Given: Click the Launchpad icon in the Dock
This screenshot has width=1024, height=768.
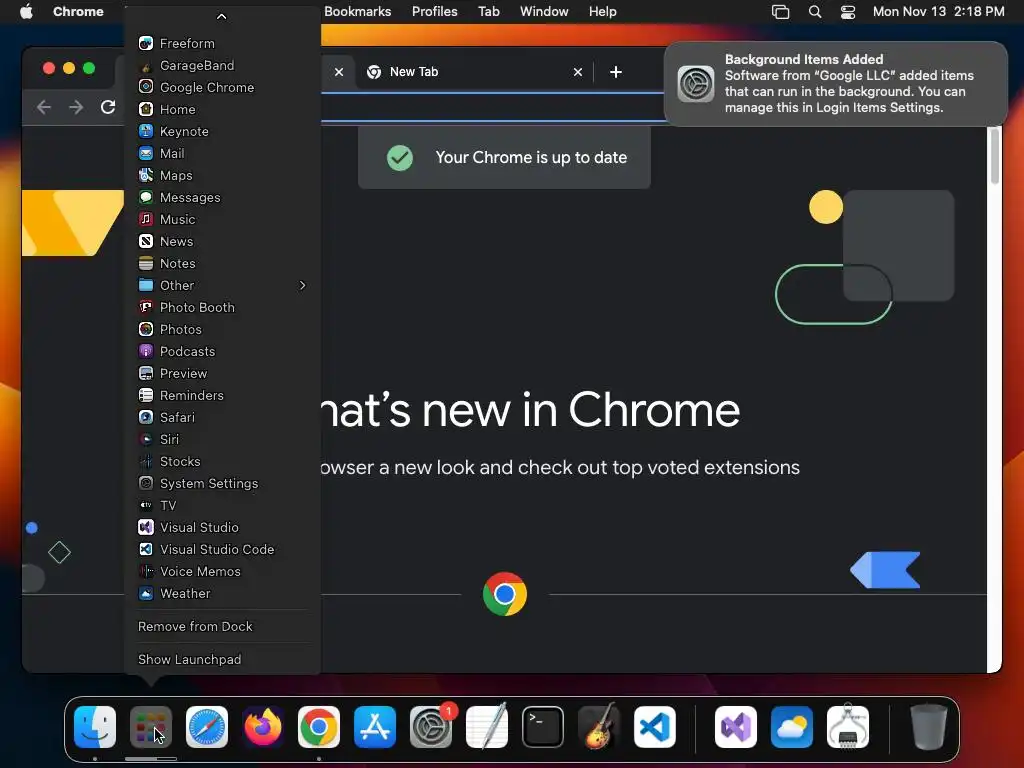Looking at the screenshot, I should (x=151, y=726).
